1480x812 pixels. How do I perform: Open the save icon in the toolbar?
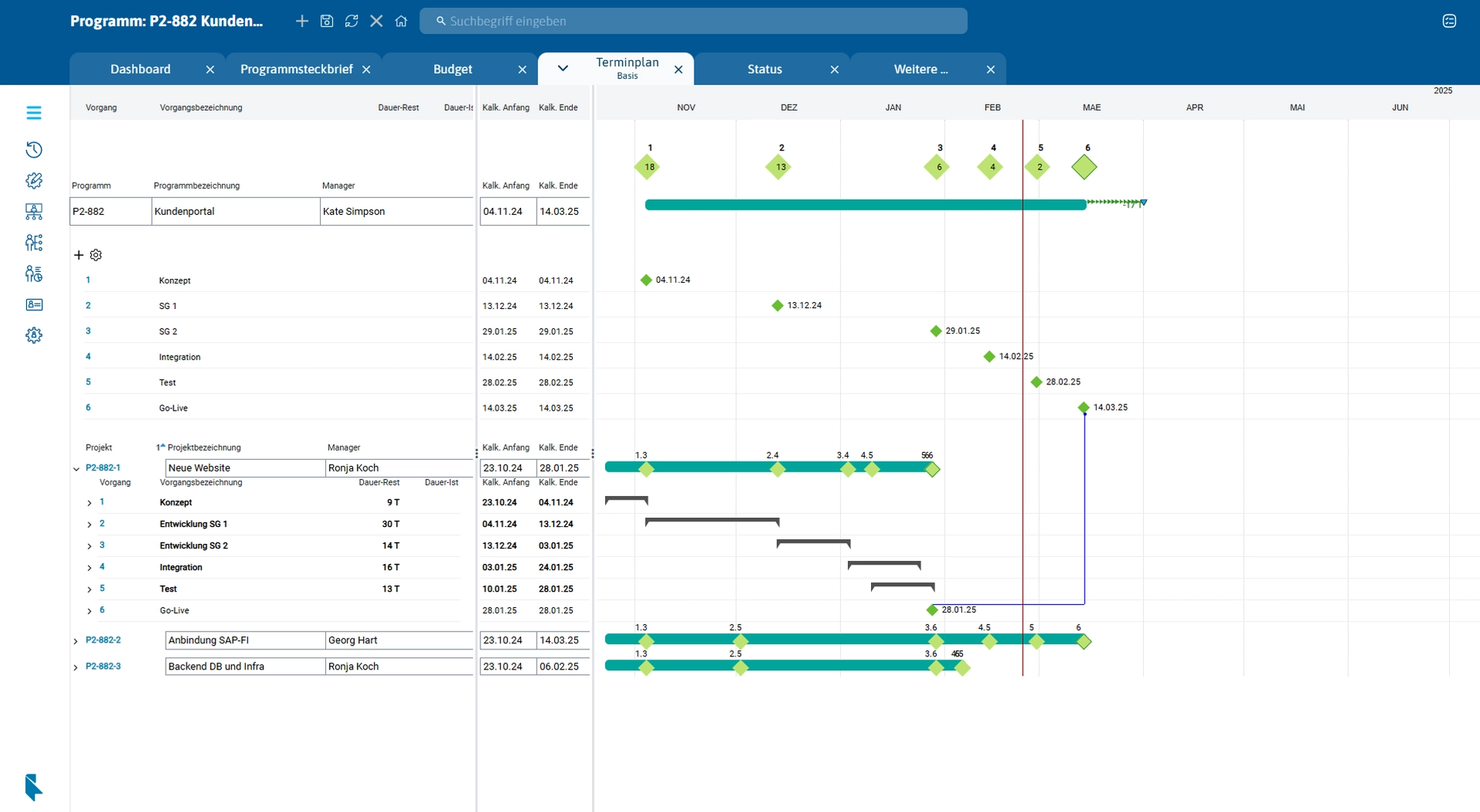(327, 21)
